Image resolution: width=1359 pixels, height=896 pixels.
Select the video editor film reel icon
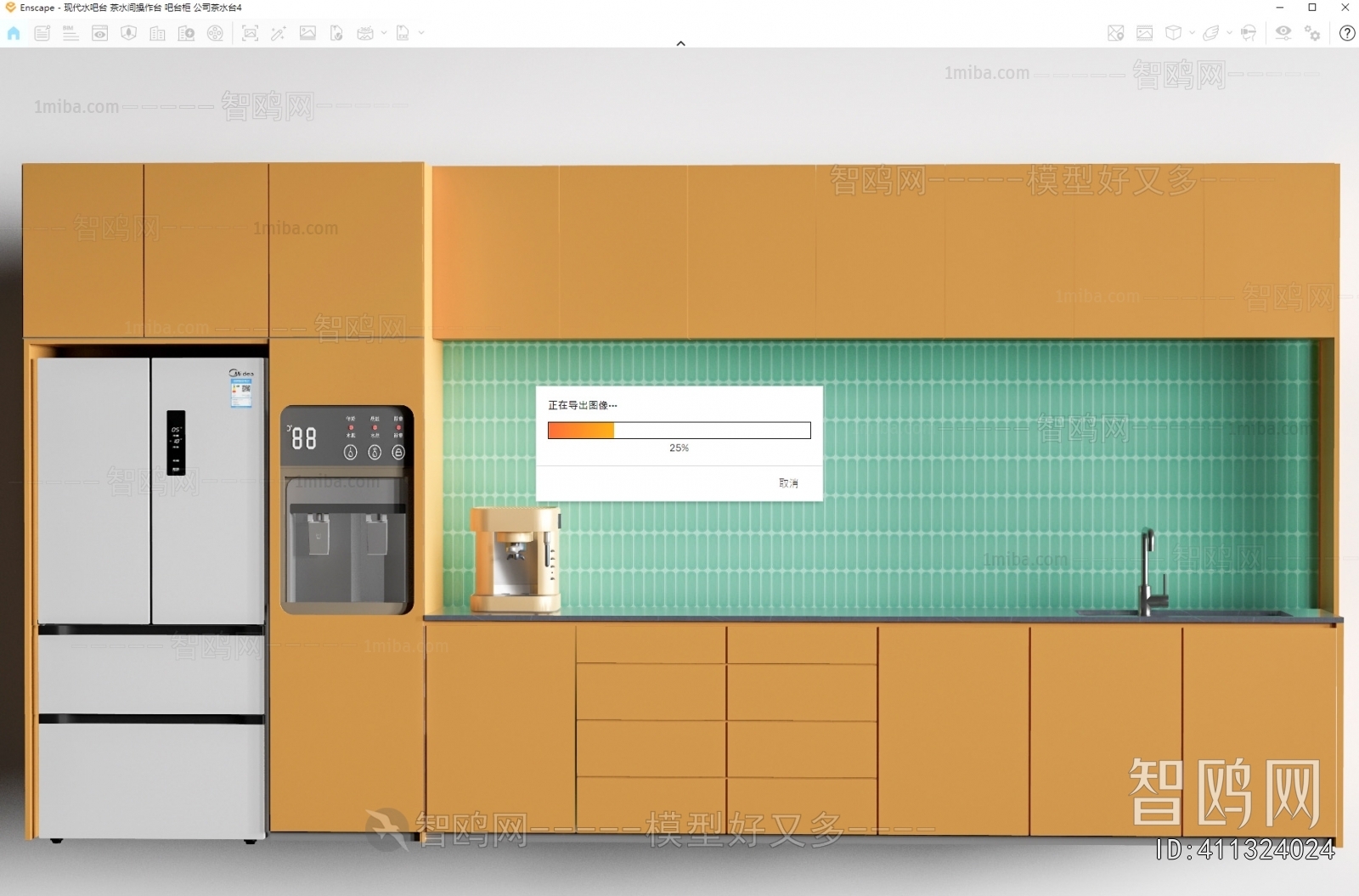click(x=215, y=34)
